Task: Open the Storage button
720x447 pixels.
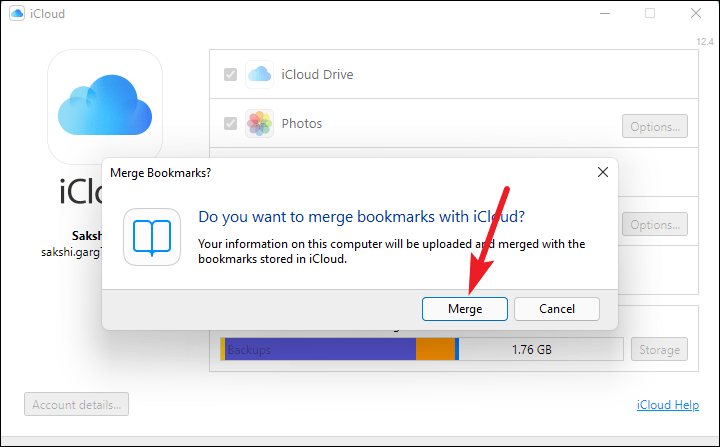Action: (x=659, y=349)
